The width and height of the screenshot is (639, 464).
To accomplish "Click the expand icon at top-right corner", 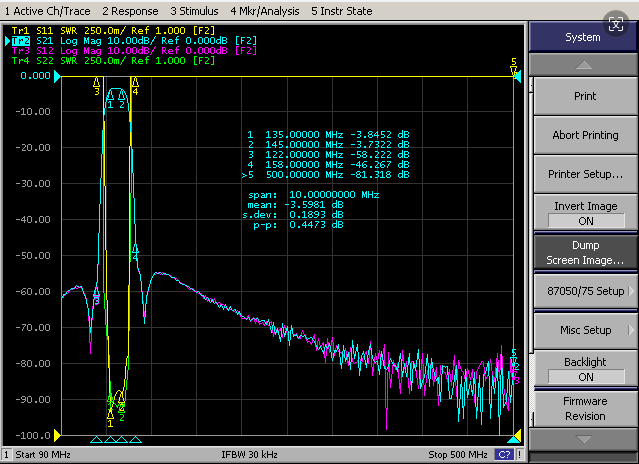I will tap(615, 24).
